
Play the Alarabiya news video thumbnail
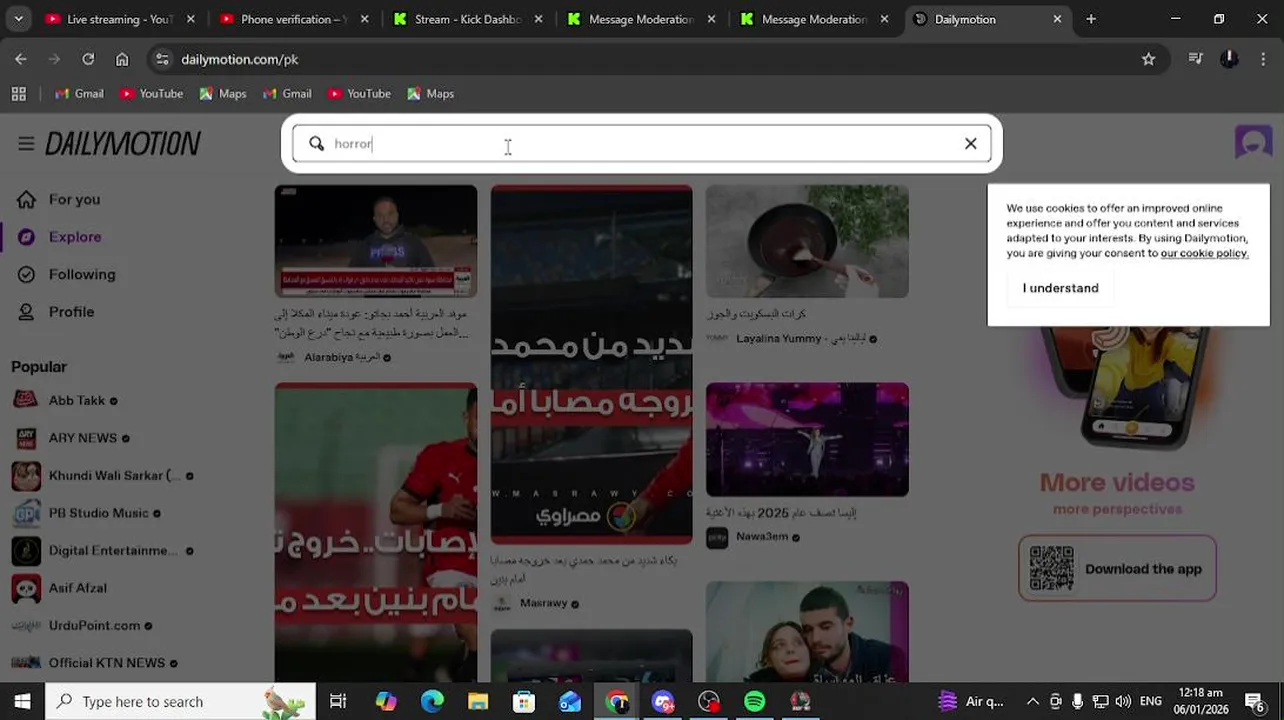pyautogui.click(x=376, y=241)
